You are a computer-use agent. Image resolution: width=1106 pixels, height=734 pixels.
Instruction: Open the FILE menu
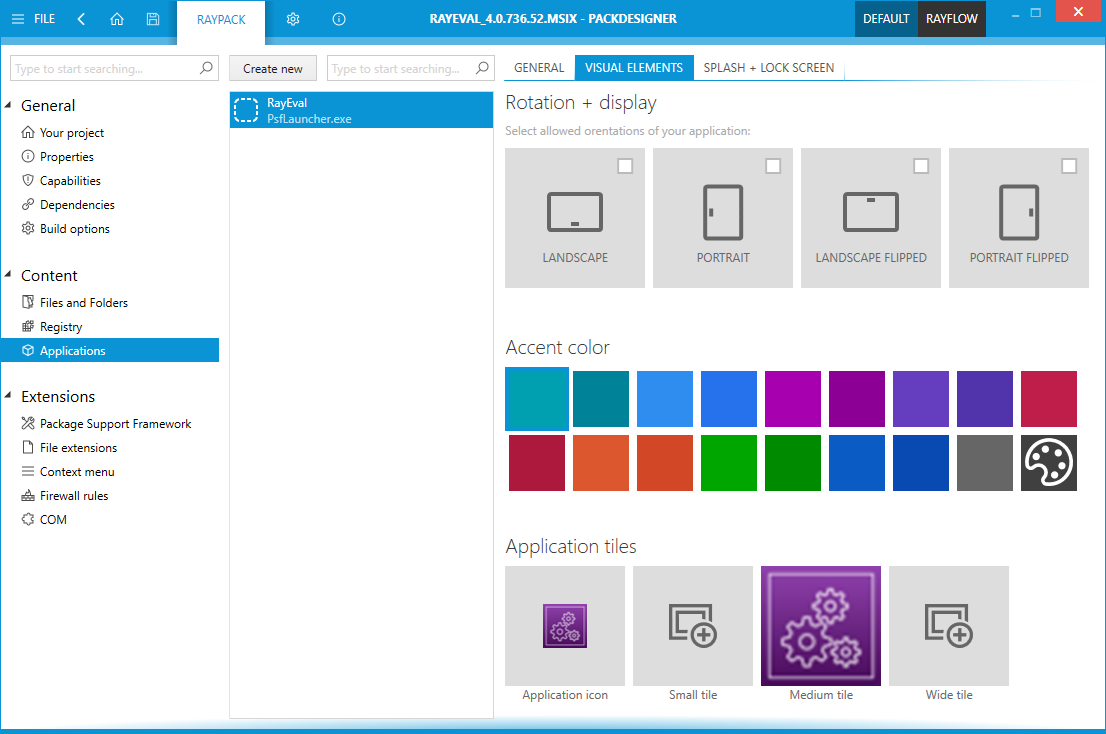34,19
